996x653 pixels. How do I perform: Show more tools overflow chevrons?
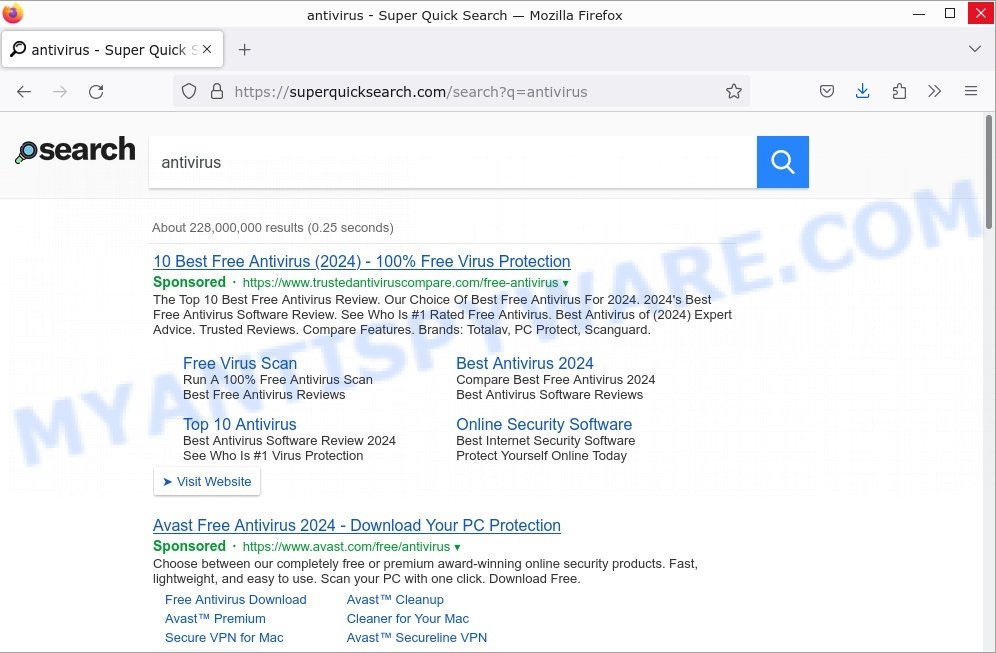934,91
